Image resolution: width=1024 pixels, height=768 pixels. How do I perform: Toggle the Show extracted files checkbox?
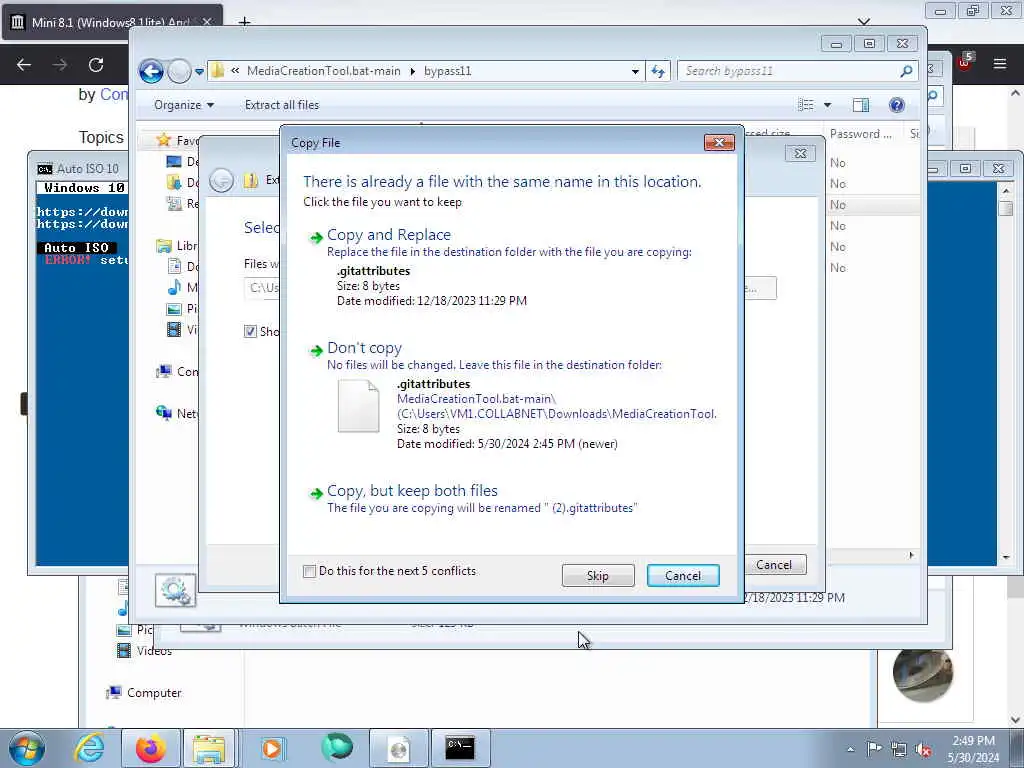pyautogui.click(x=250, y=331)
